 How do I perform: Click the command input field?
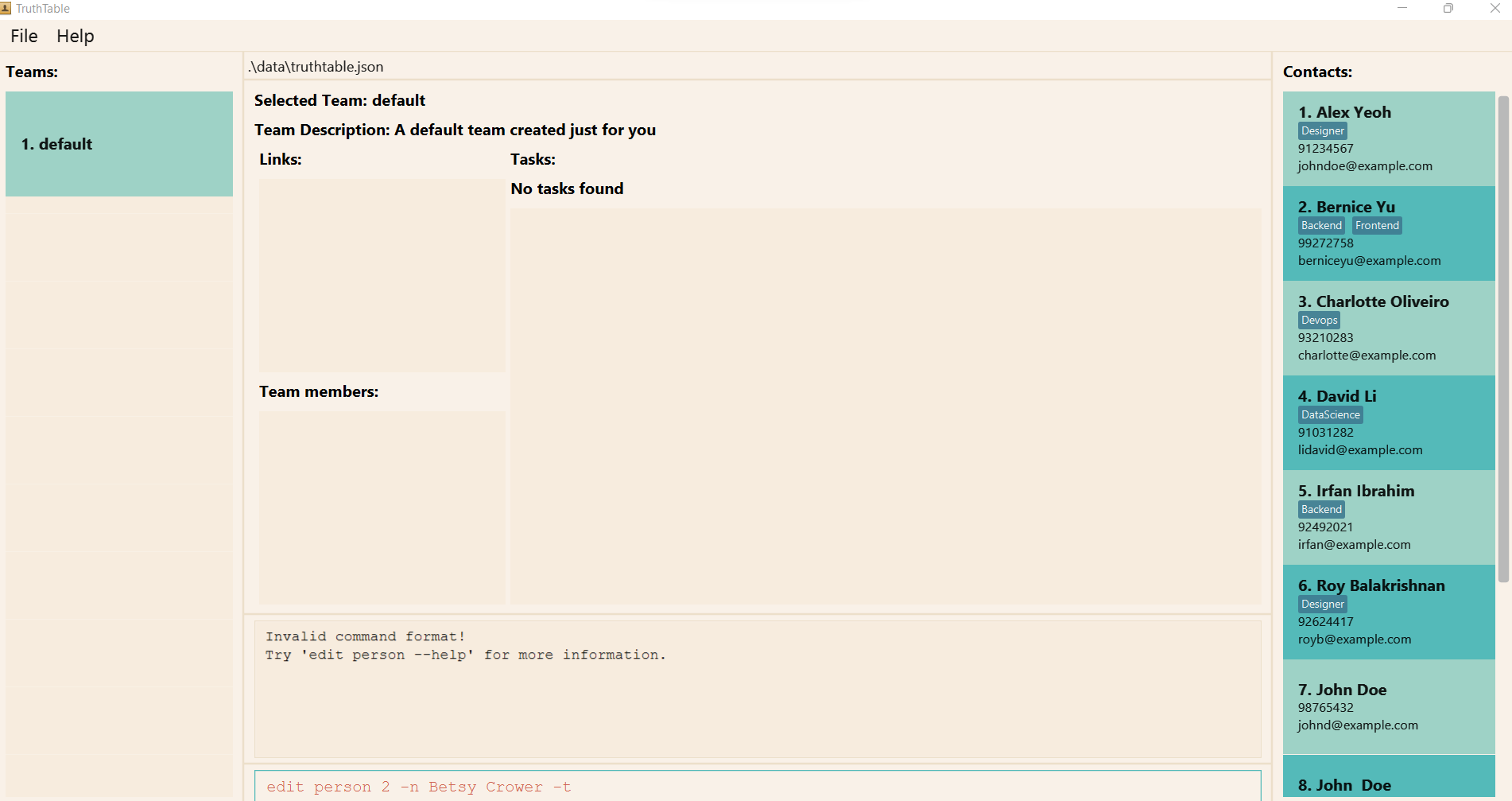[x=758, y=786]
